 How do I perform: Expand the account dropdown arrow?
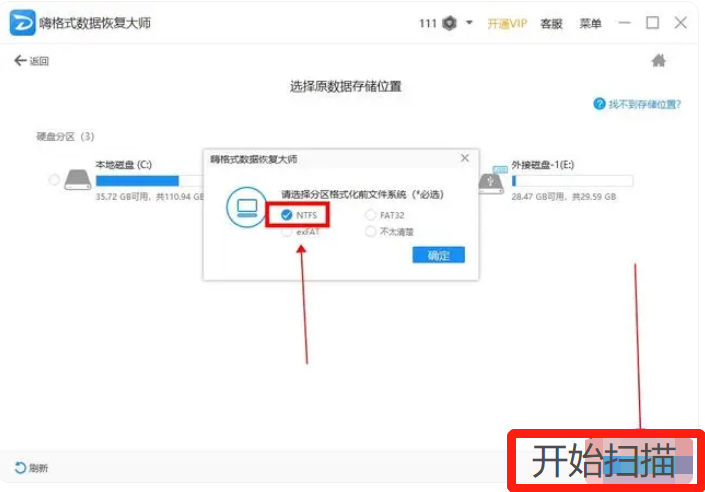click(x=470, y=23)
